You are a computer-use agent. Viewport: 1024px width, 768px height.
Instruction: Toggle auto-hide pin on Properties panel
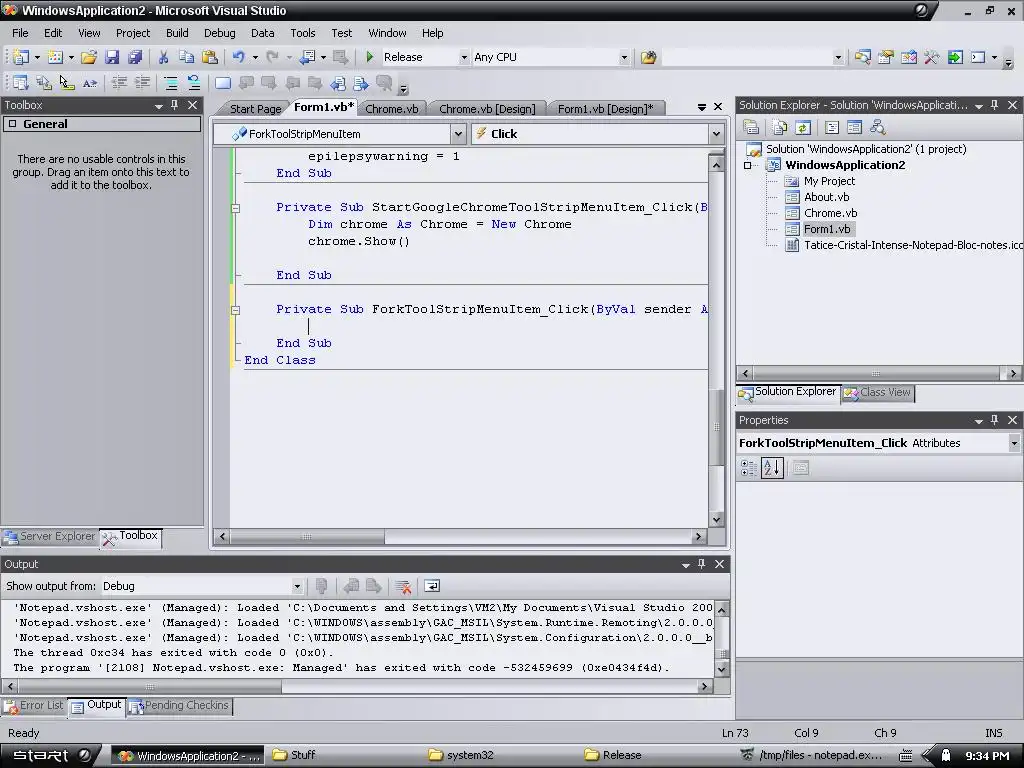point(994,420)
